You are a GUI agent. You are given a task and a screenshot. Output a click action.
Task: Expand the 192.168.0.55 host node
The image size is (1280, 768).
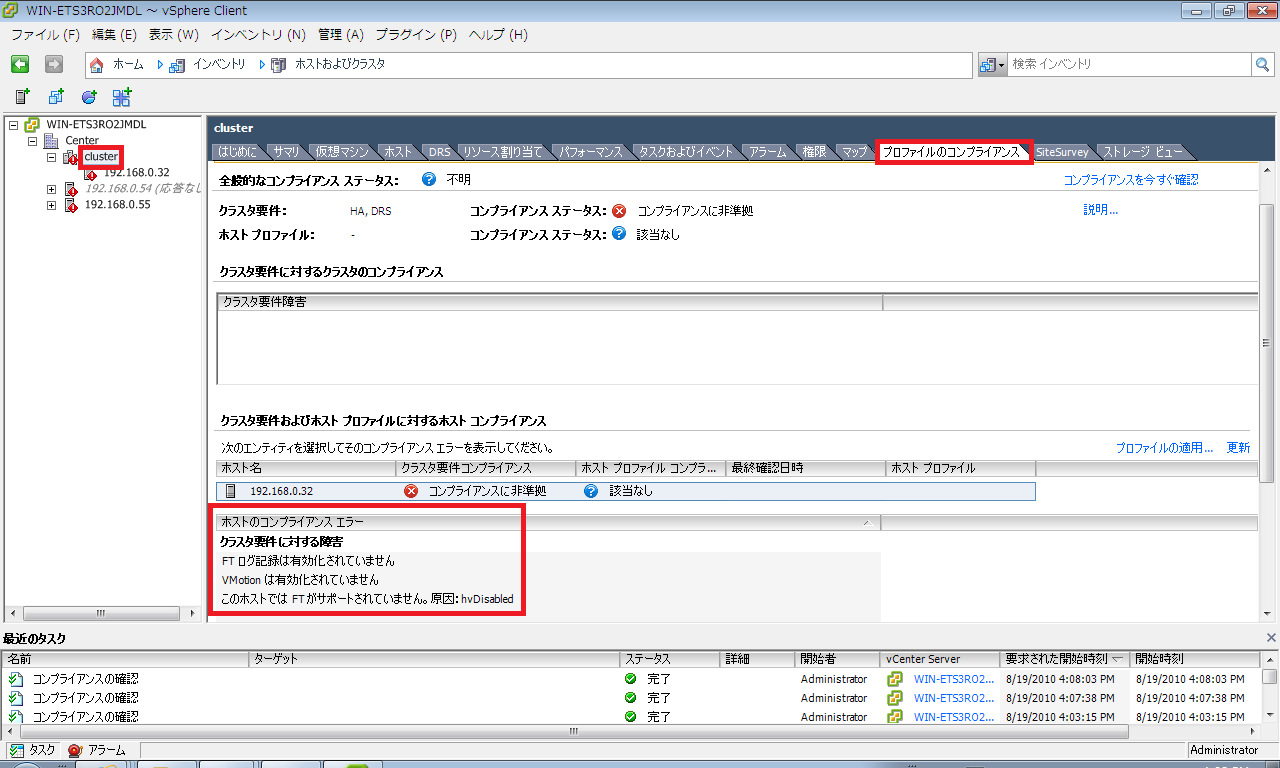[x=52, y=205]
